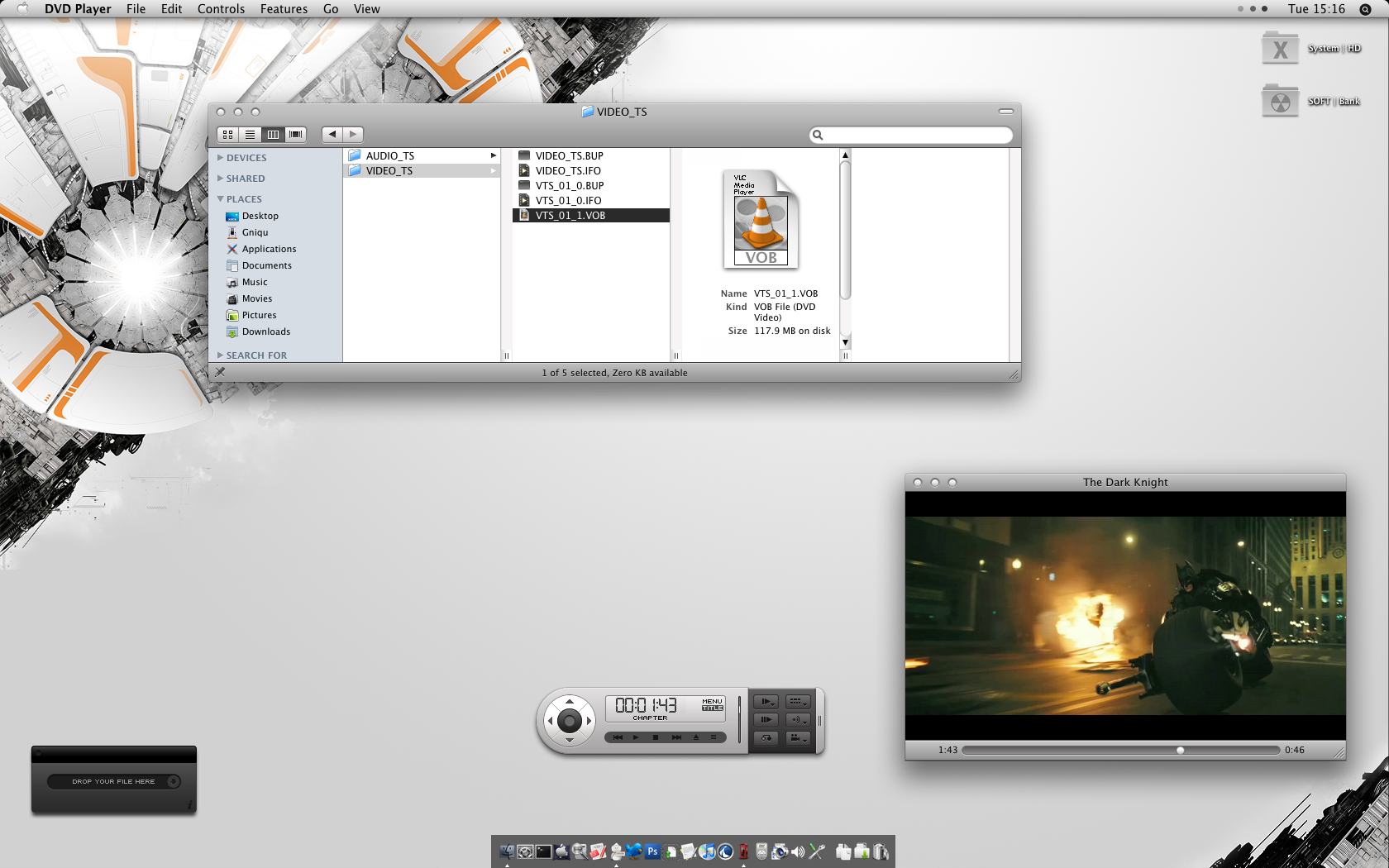Click preview pane scrollbar down arrow
Screen dimensions: 1389x868
pyautogui.click(x=845, y=341)
